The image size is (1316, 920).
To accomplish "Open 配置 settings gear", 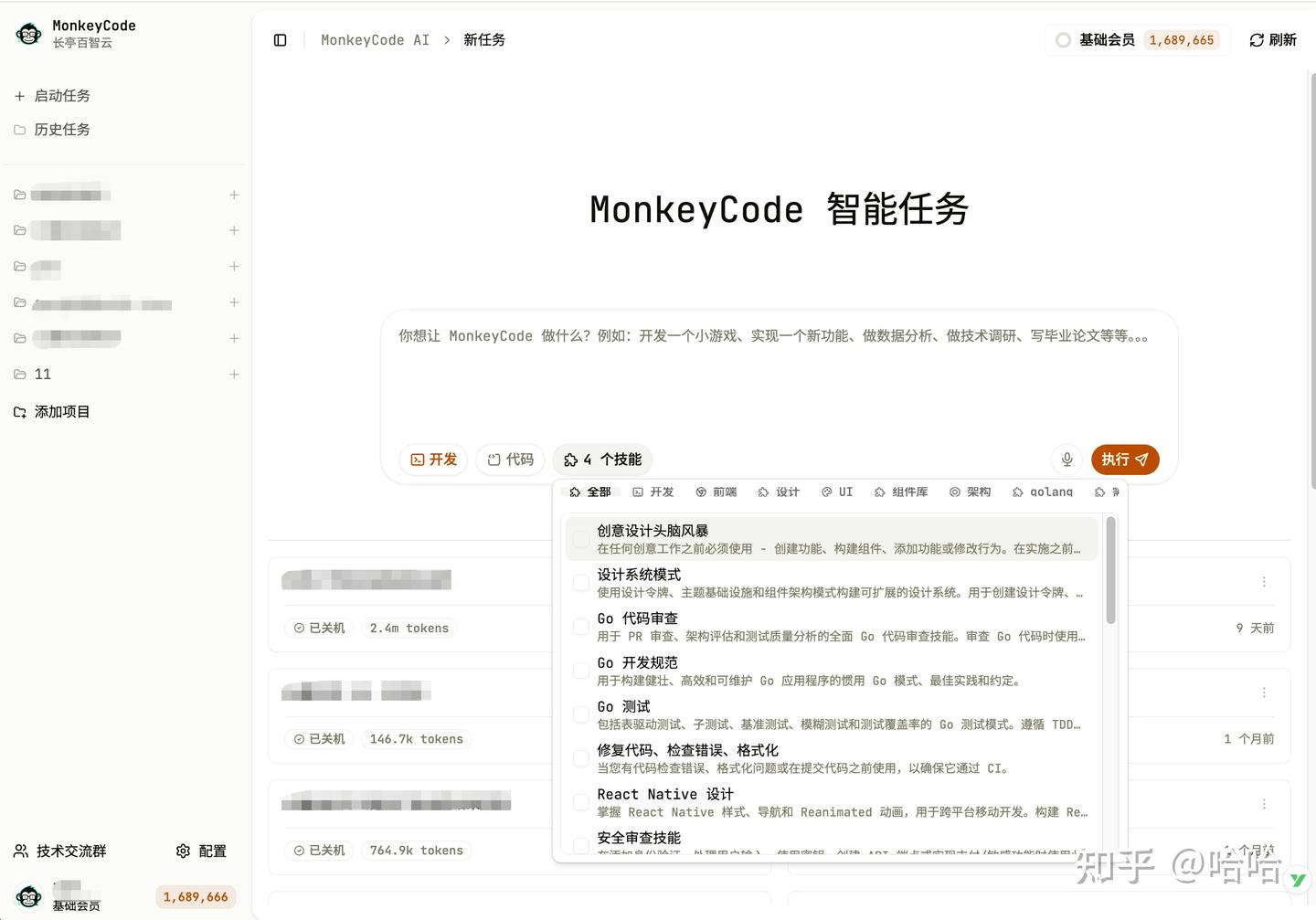I will pyautogui.click(x=201, y=851).
